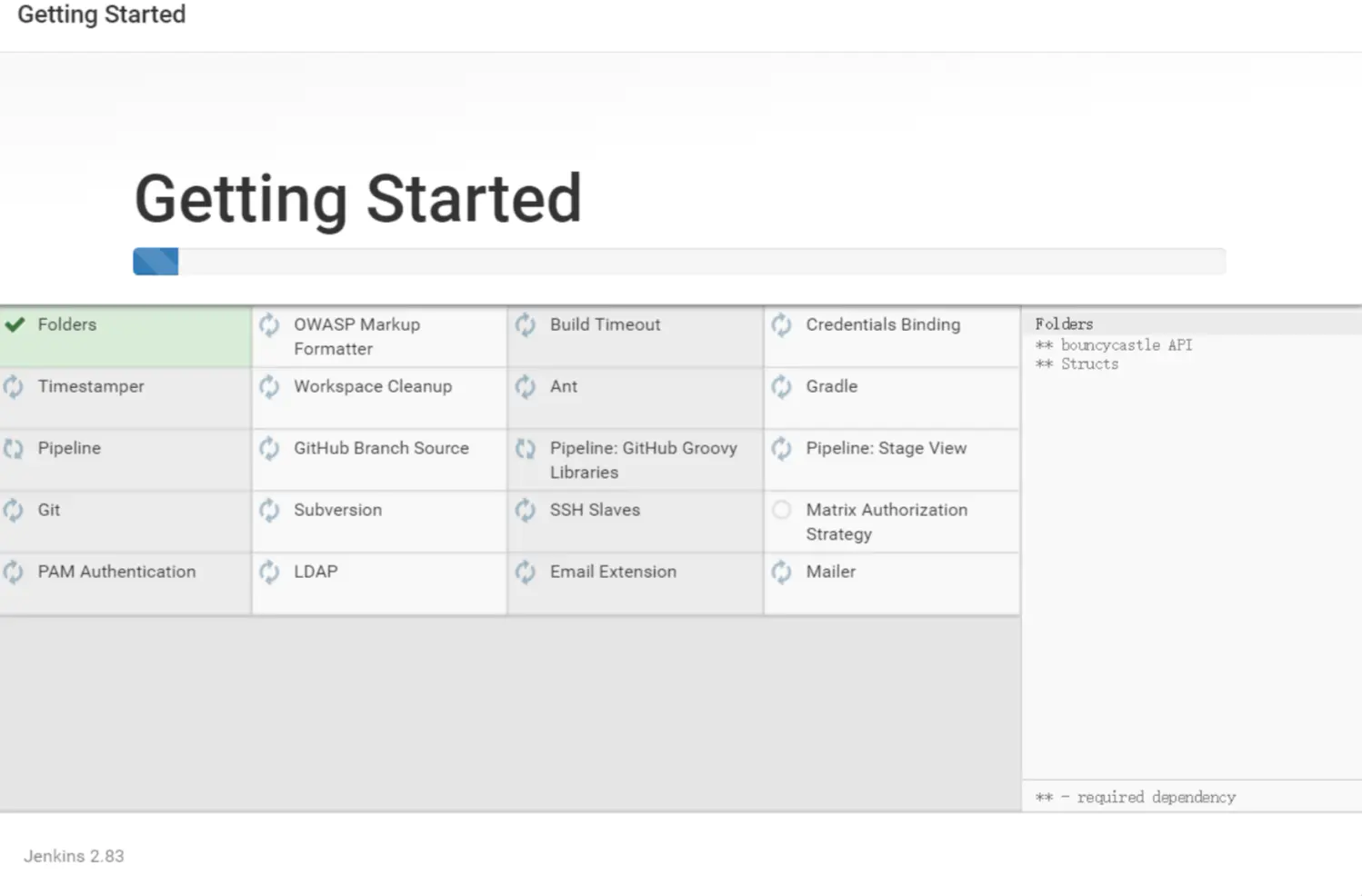Click the spinning sync icon next to Timestamper

click(14, 386)
